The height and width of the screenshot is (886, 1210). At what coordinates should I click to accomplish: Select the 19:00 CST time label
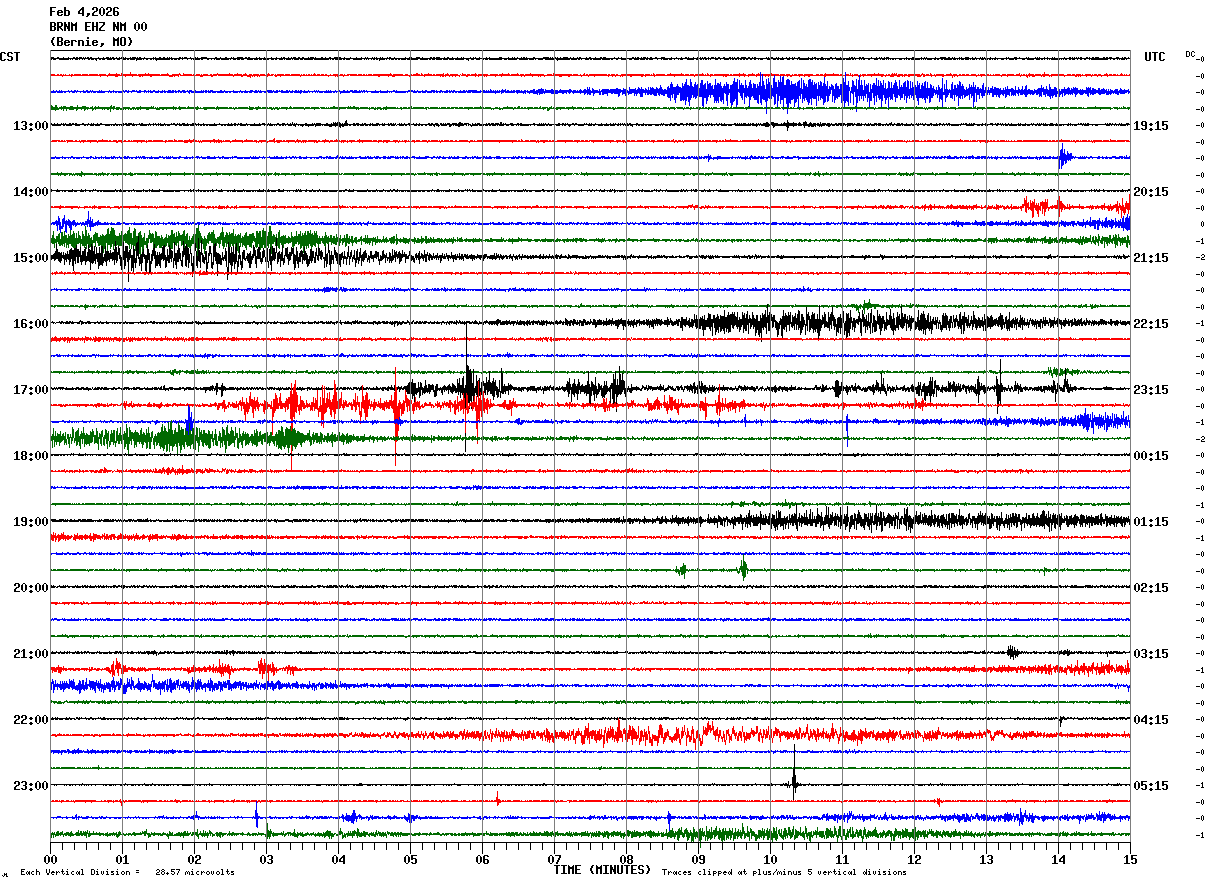coord(30,522)
